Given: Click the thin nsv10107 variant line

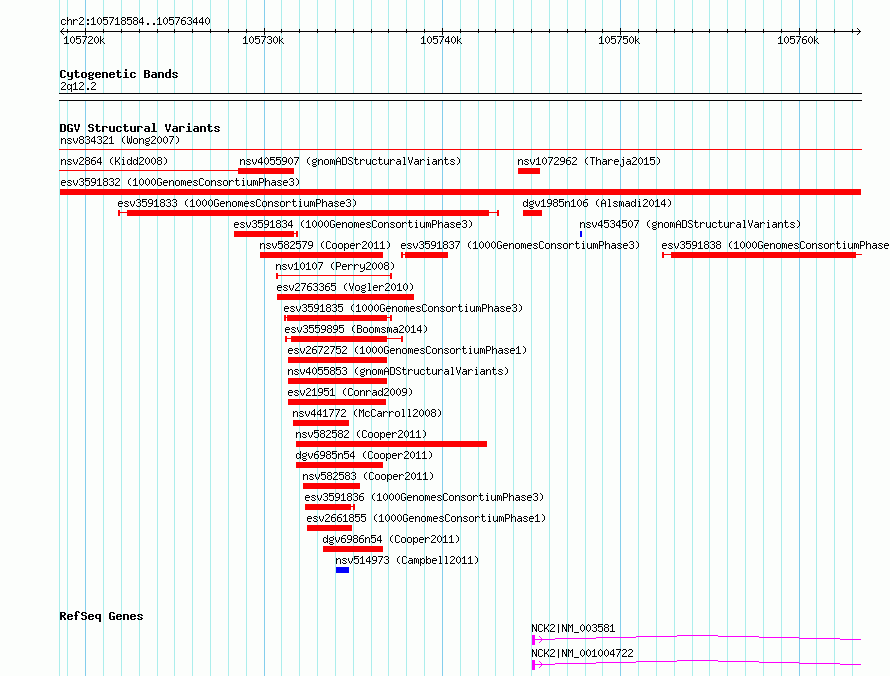Looking at the screenshot, I should (x=334, y=276).
